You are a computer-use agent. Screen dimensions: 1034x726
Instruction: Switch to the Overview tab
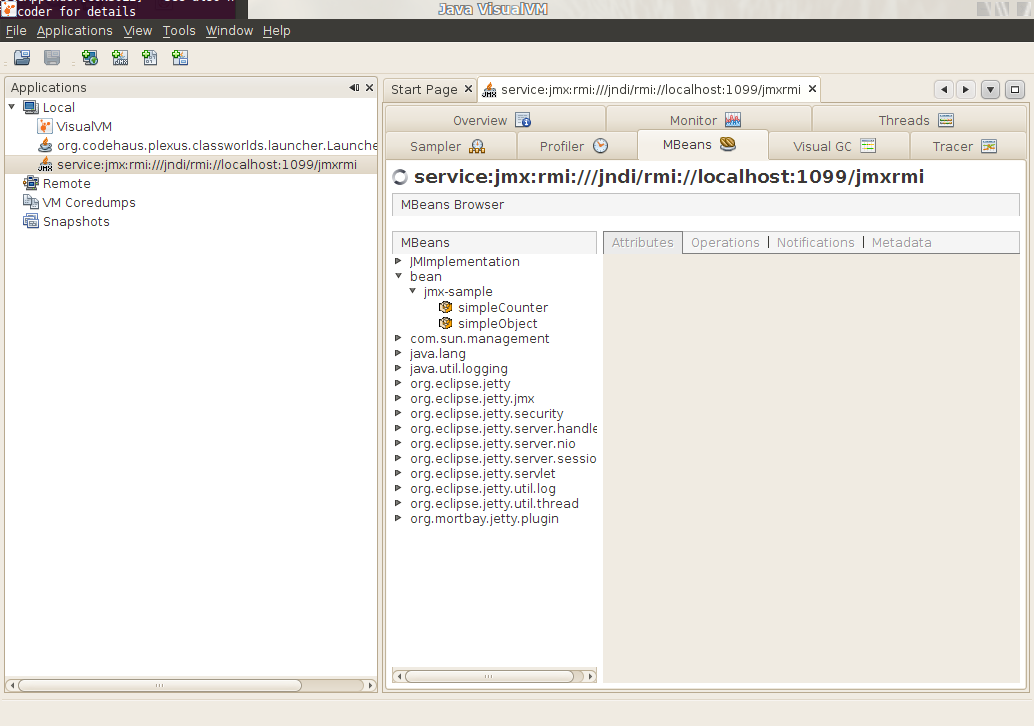pos(495,120)
